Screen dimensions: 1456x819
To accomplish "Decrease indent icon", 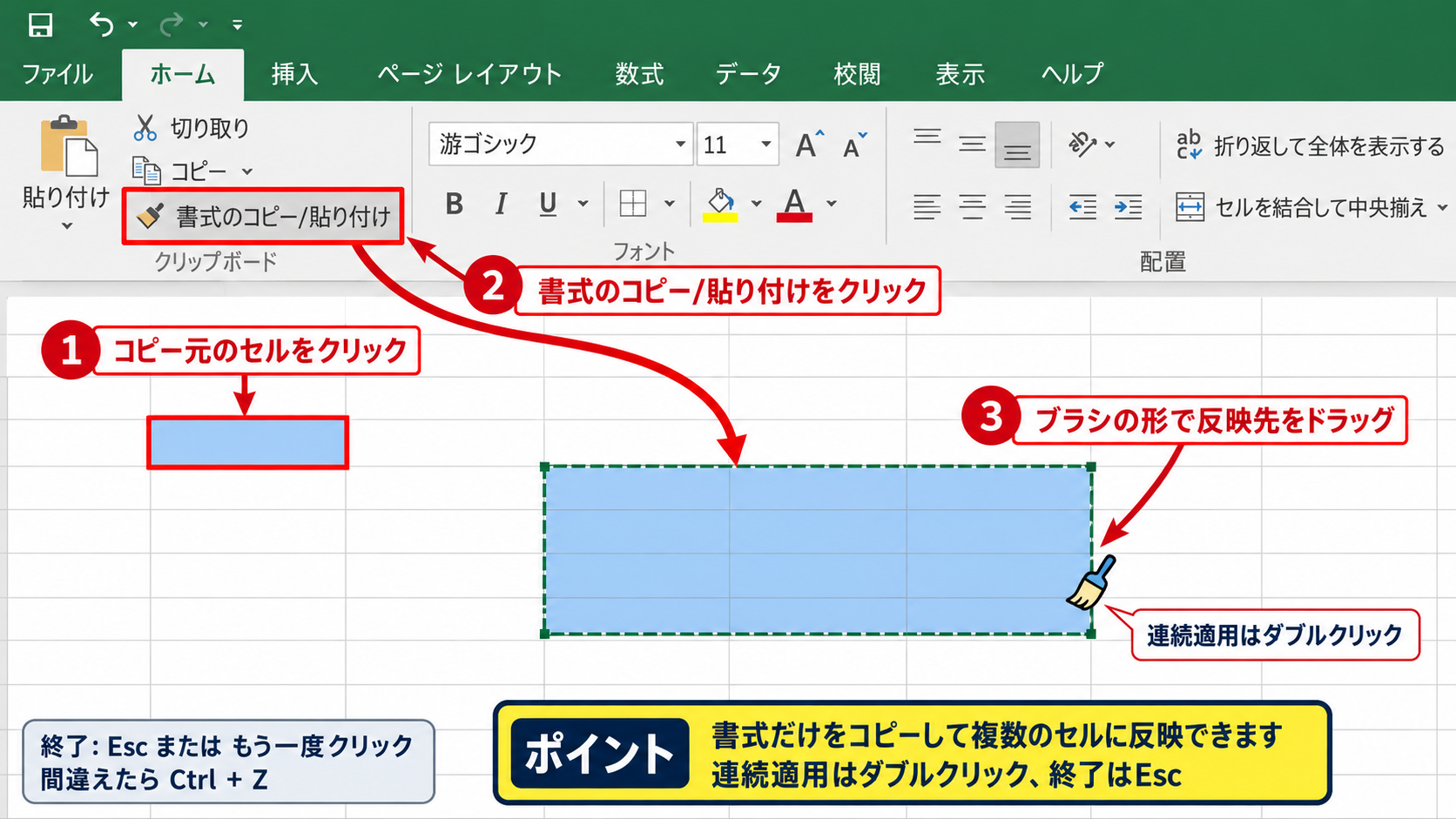I will [1082, 207].
